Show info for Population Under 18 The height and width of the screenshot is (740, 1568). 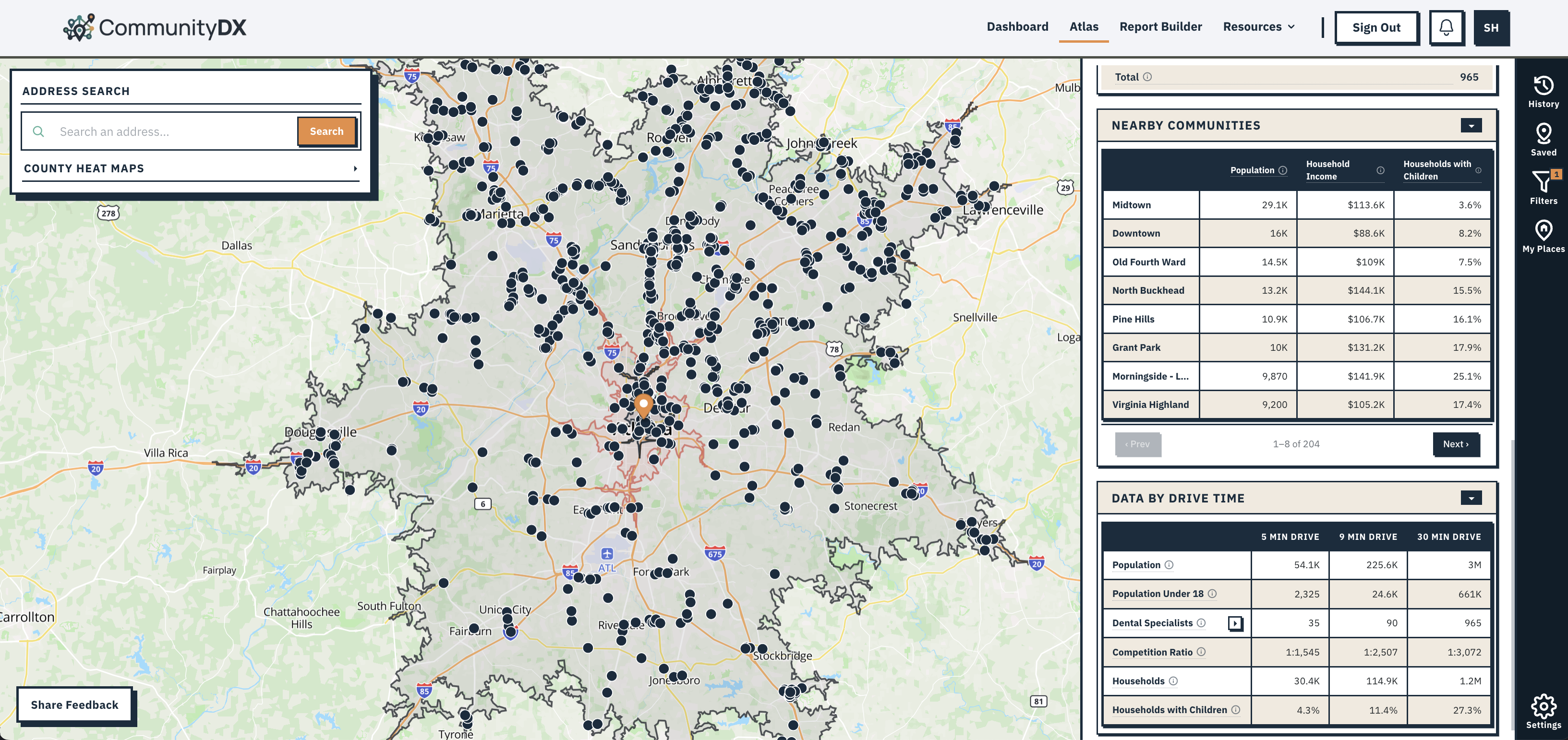1212,593
